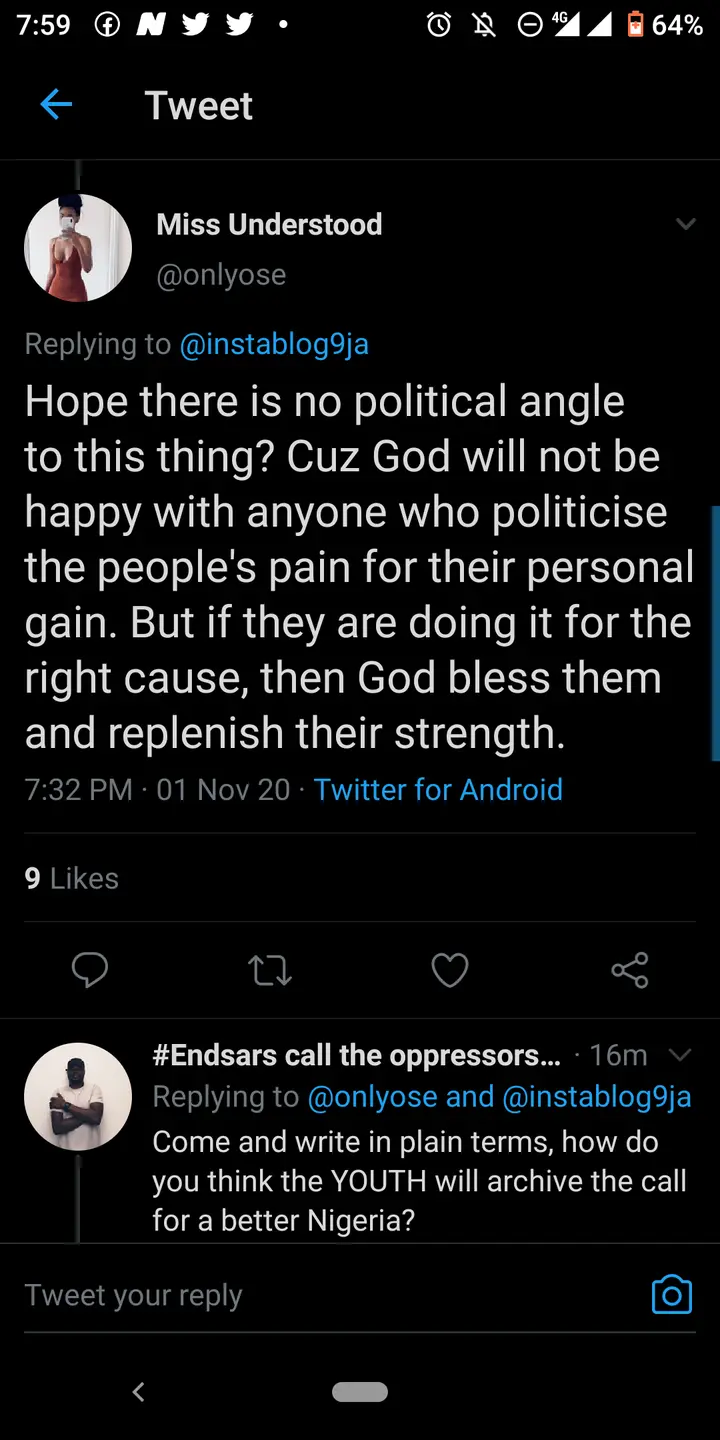
Task: Tap @onlyose and @instablog9ja reply mention
Action: tap(499, 1097)
